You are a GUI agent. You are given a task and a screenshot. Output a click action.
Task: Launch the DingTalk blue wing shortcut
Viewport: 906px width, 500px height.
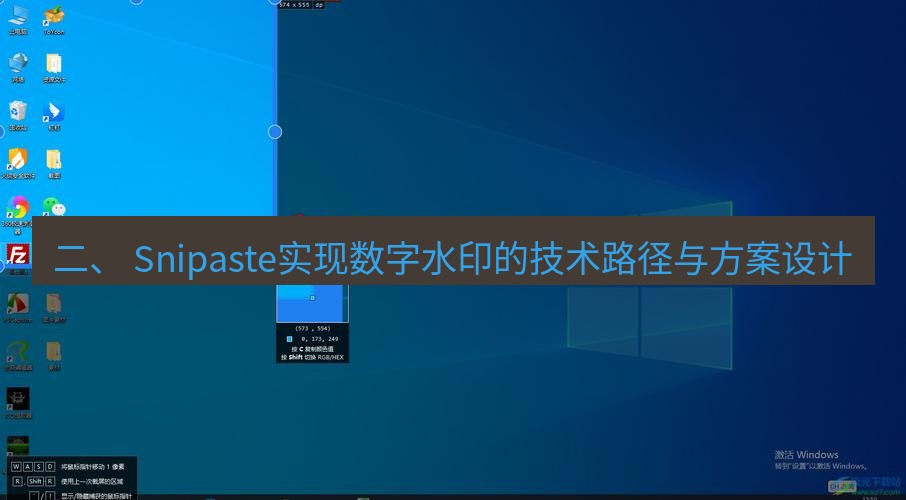point(54,116)
